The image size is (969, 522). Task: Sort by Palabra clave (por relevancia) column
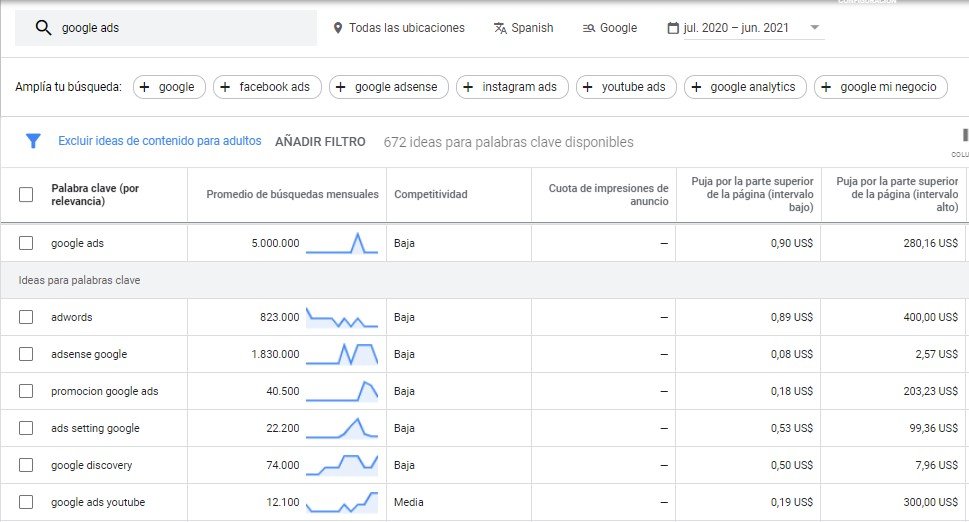click(95, 195)
